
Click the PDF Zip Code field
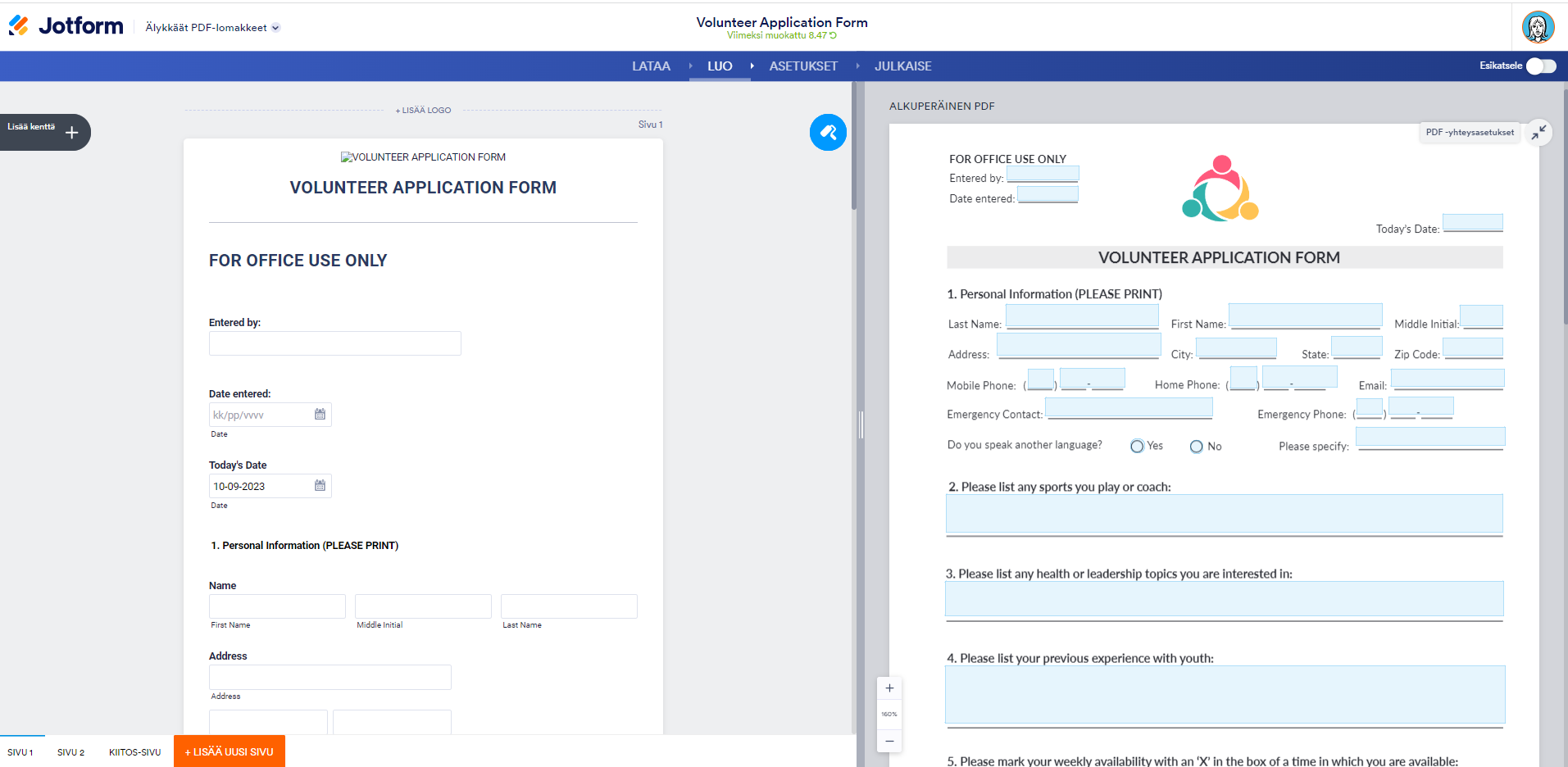(1473, 347)
